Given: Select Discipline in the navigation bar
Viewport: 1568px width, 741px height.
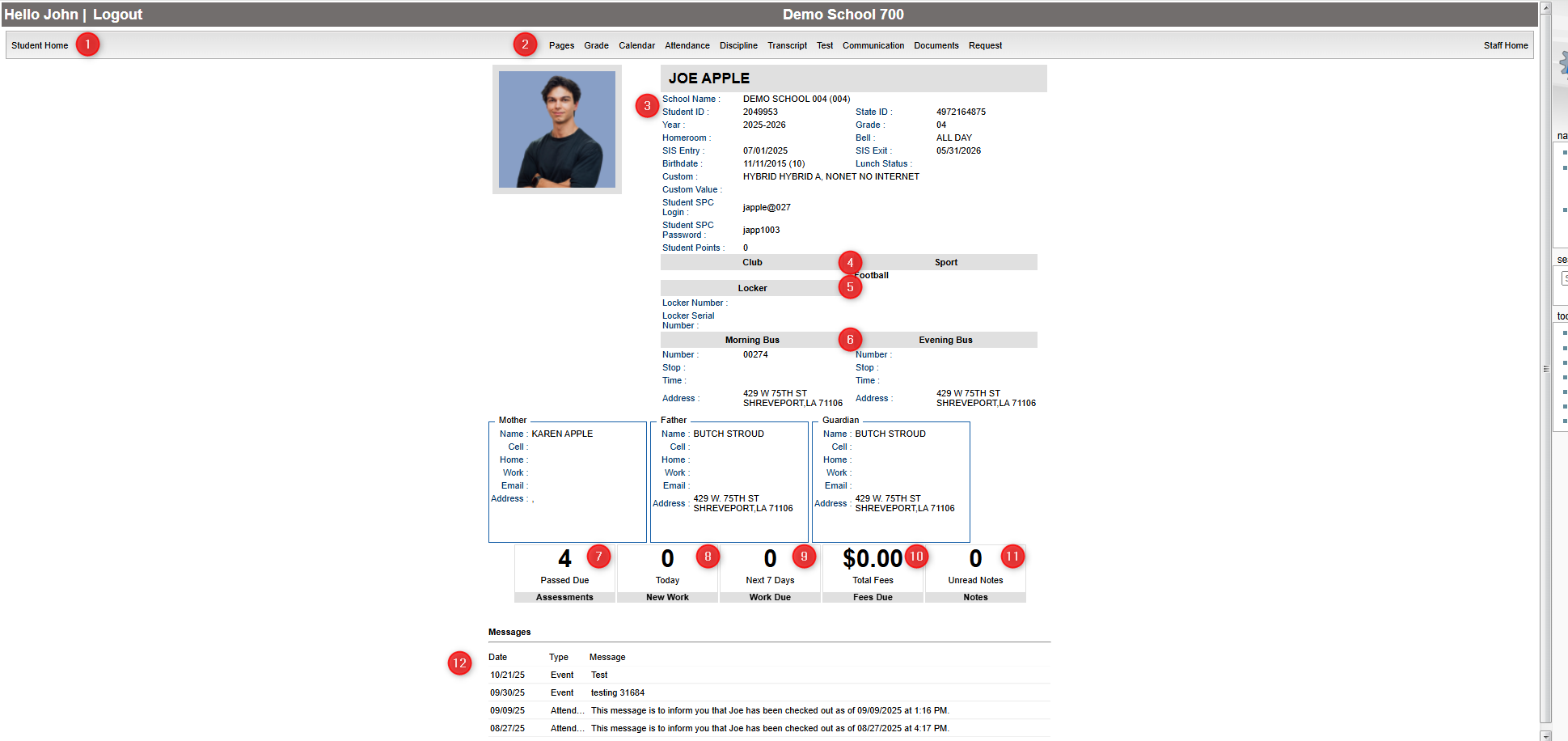Looking at the screenshot, I should [738, 45].
